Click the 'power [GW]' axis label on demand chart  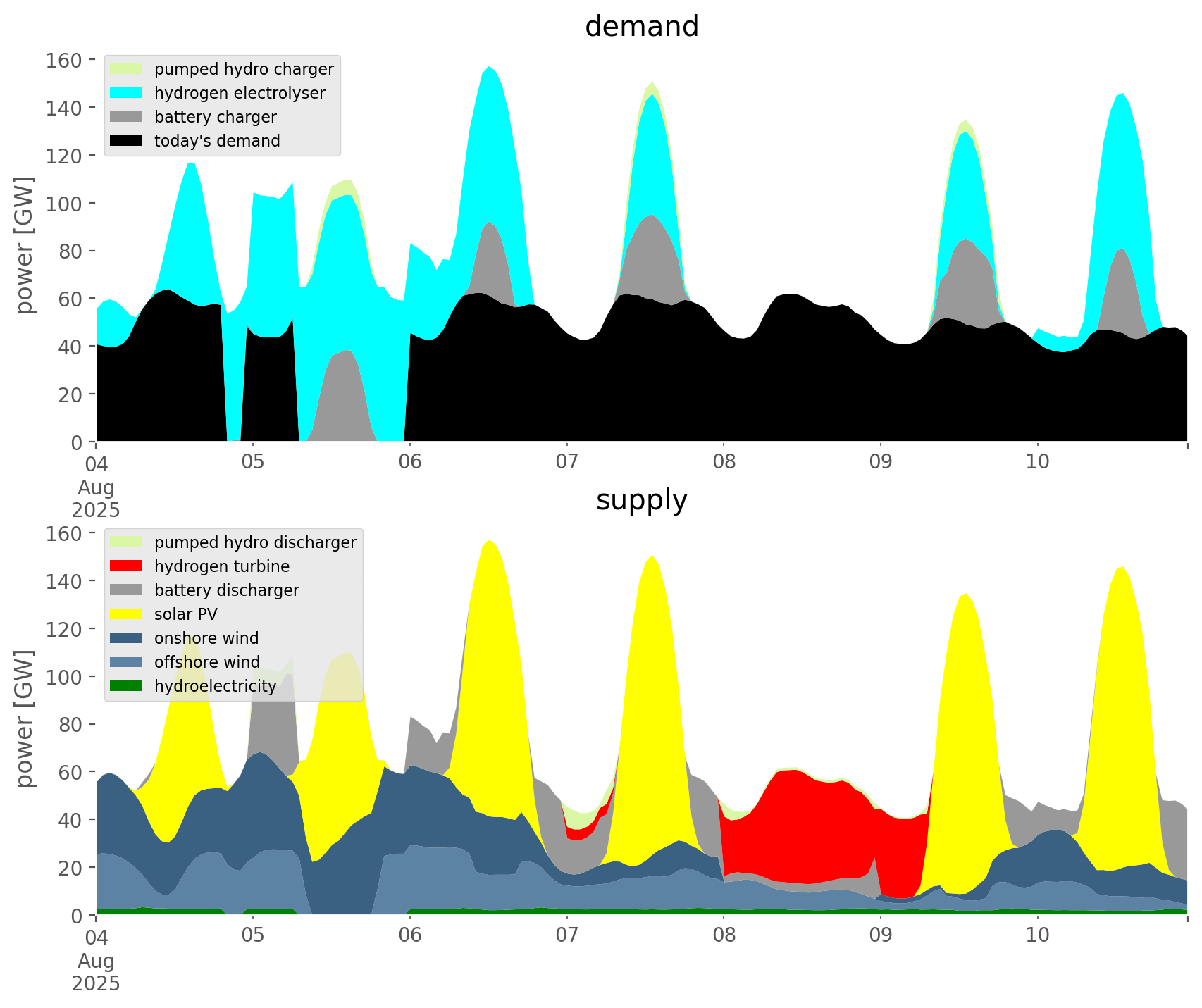25,245
